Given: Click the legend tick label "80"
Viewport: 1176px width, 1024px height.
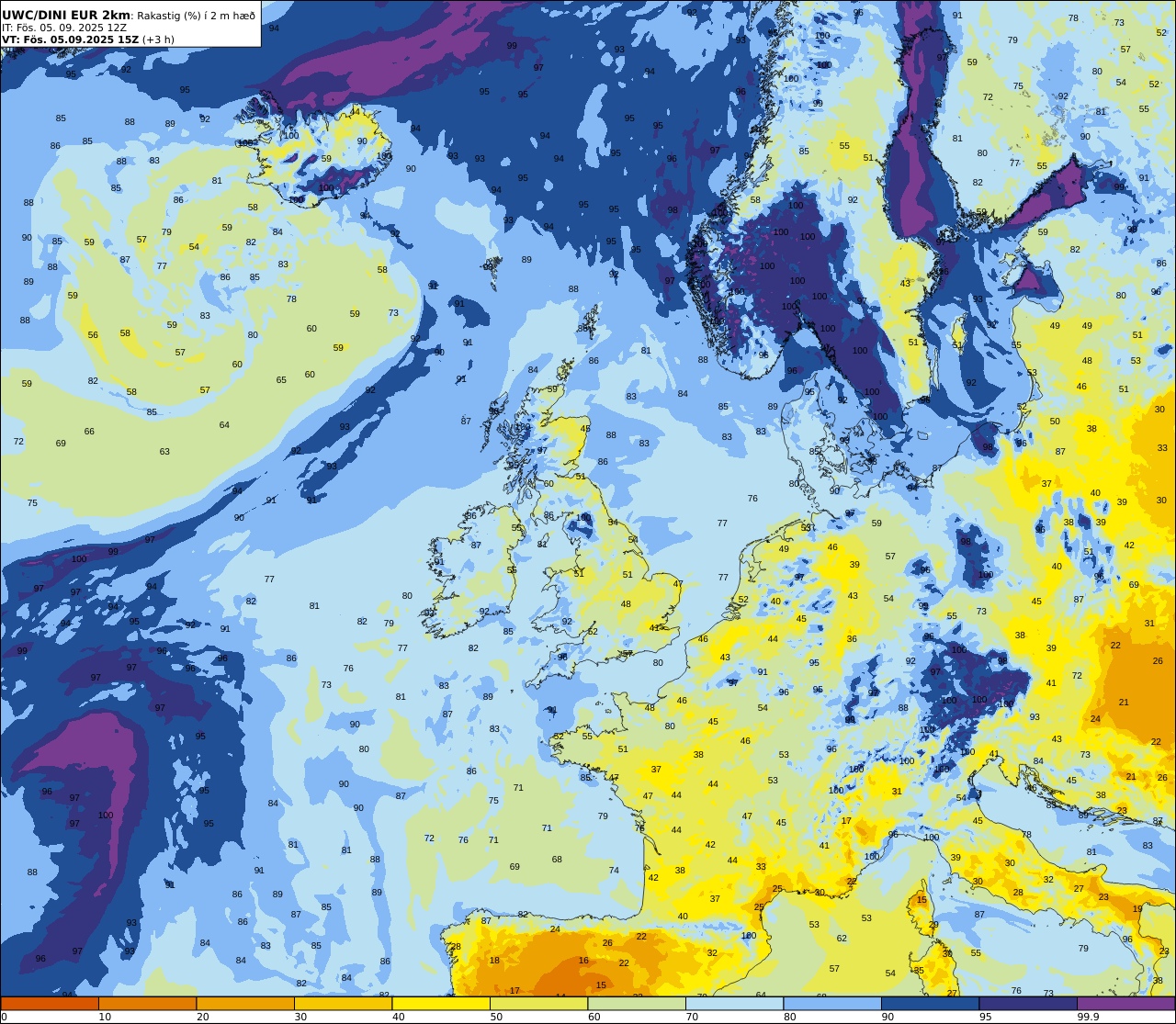Looking at the screenshot, I should (x=790, y=1017).
